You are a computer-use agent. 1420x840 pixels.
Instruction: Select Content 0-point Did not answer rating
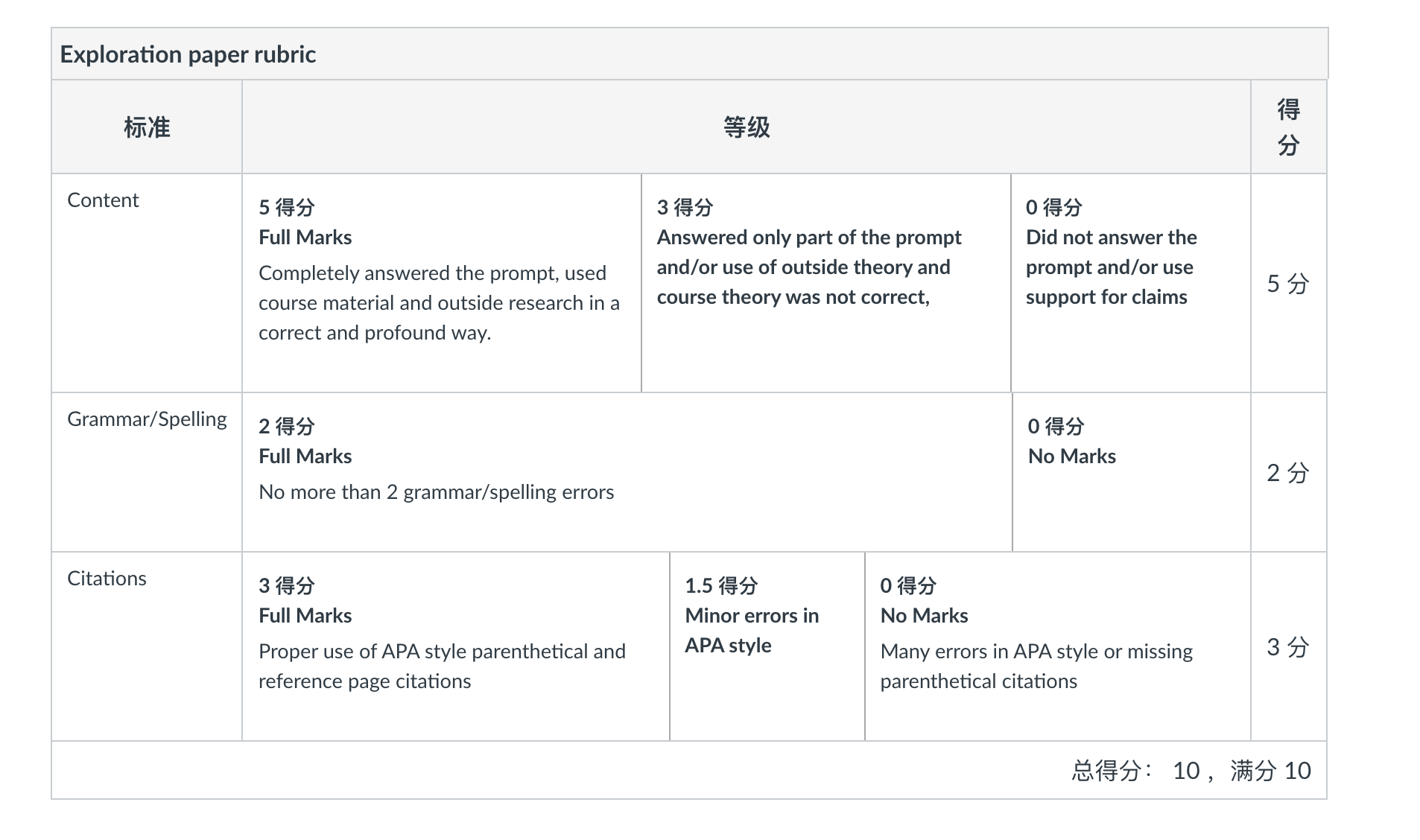tap(1130, 283)
